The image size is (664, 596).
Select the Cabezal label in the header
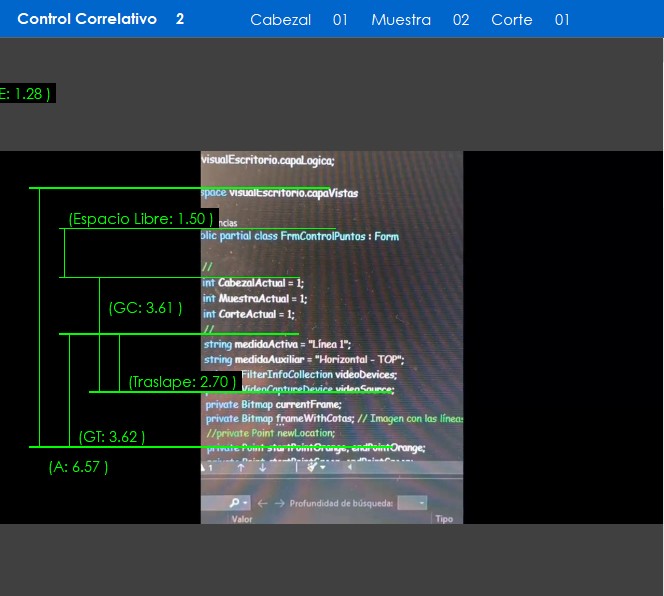[280, 20]
